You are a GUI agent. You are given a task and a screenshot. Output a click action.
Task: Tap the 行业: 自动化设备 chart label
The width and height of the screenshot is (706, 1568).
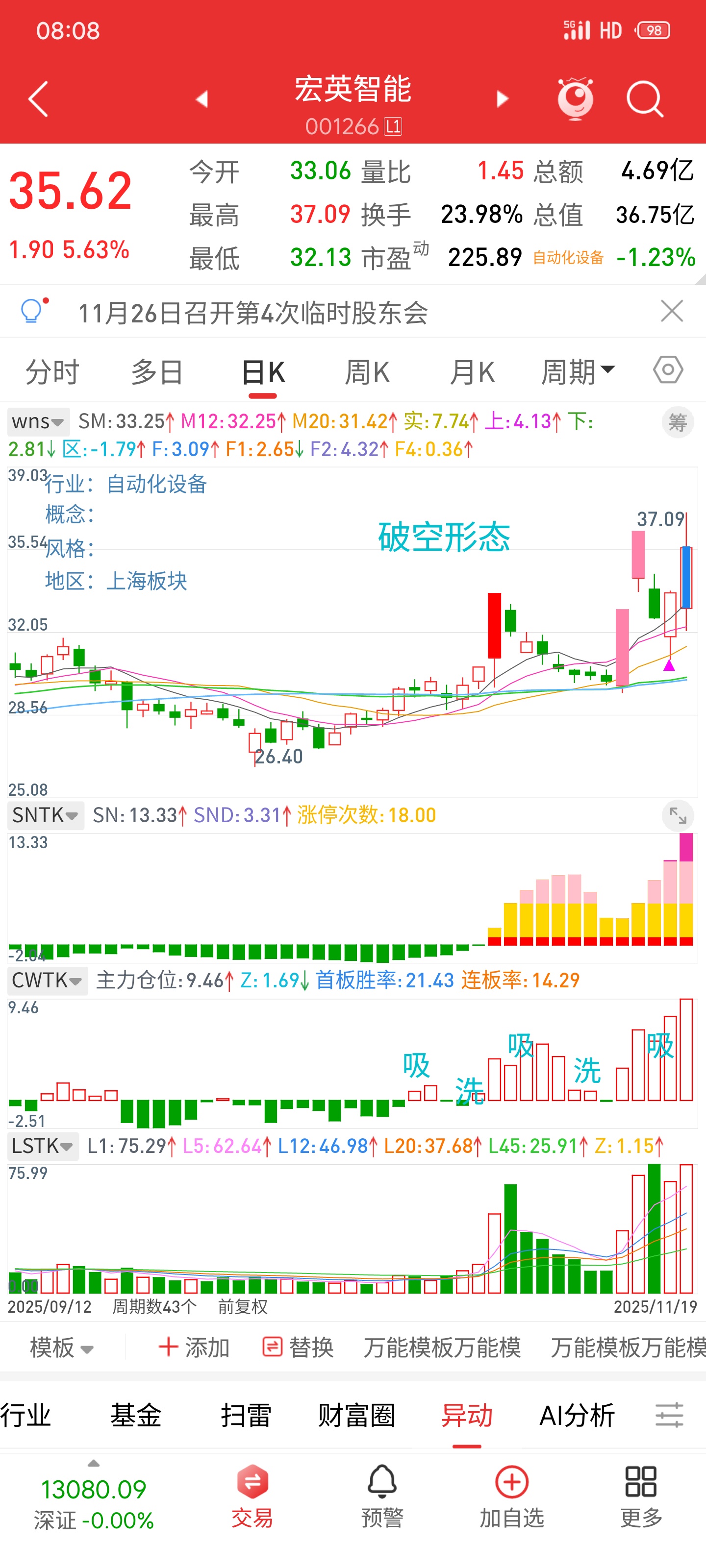tap(126, 484)
